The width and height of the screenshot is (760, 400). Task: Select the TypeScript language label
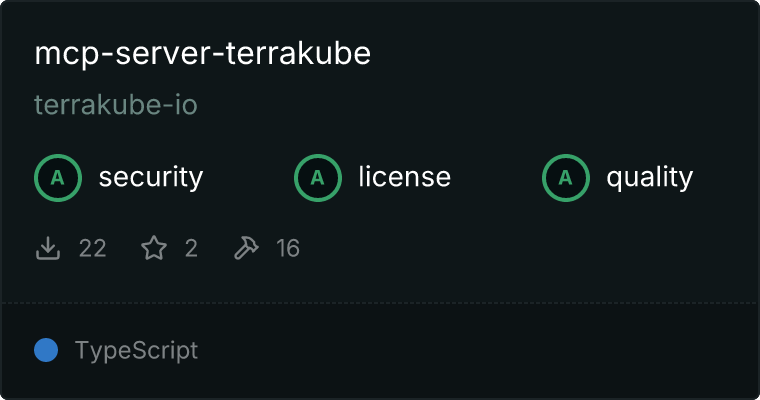pos(136,351)
